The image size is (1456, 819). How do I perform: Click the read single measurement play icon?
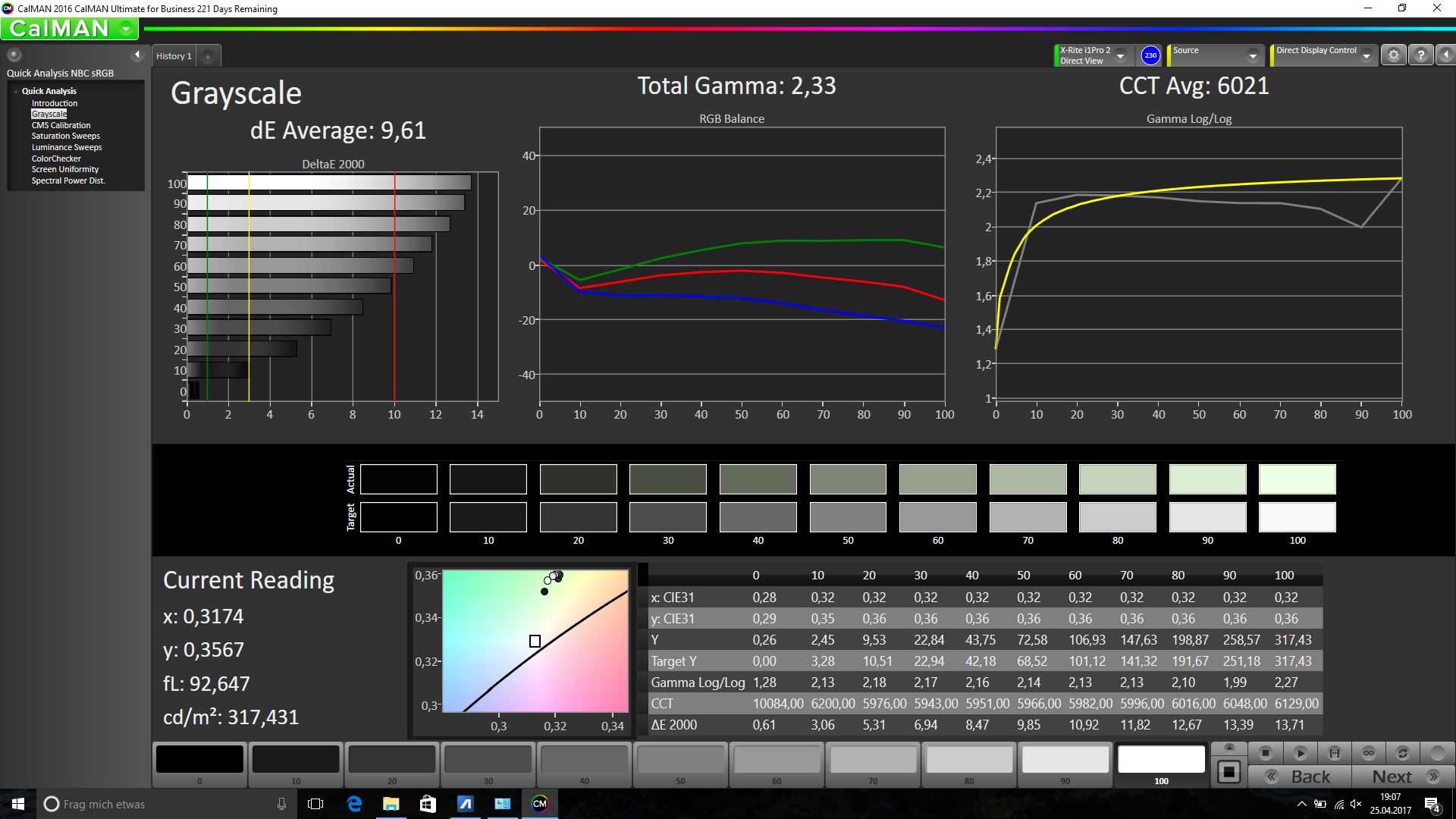point(1300,753)
